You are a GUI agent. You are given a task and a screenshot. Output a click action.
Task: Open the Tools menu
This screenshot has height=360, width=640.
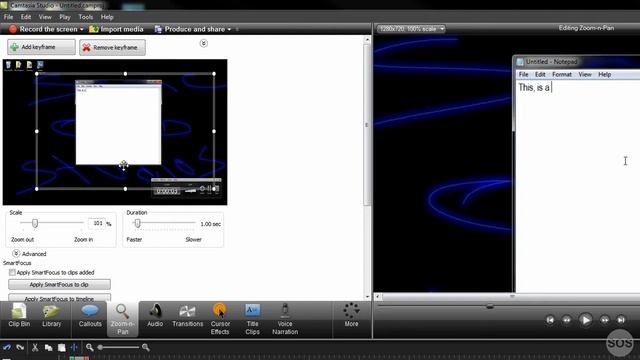tap(85, 17)
